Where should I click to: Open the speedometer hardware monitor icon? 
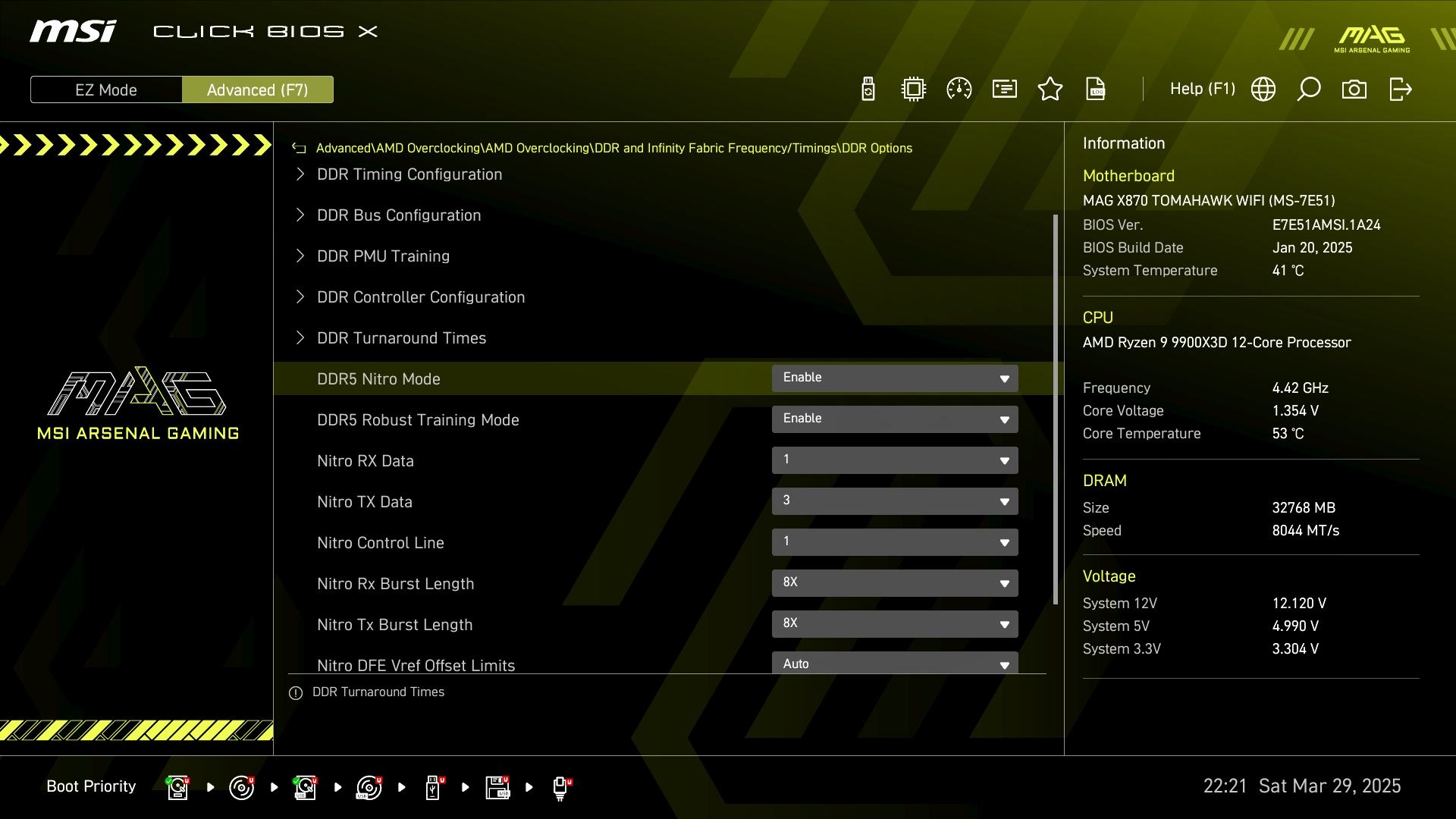click(x=959, y=89)
